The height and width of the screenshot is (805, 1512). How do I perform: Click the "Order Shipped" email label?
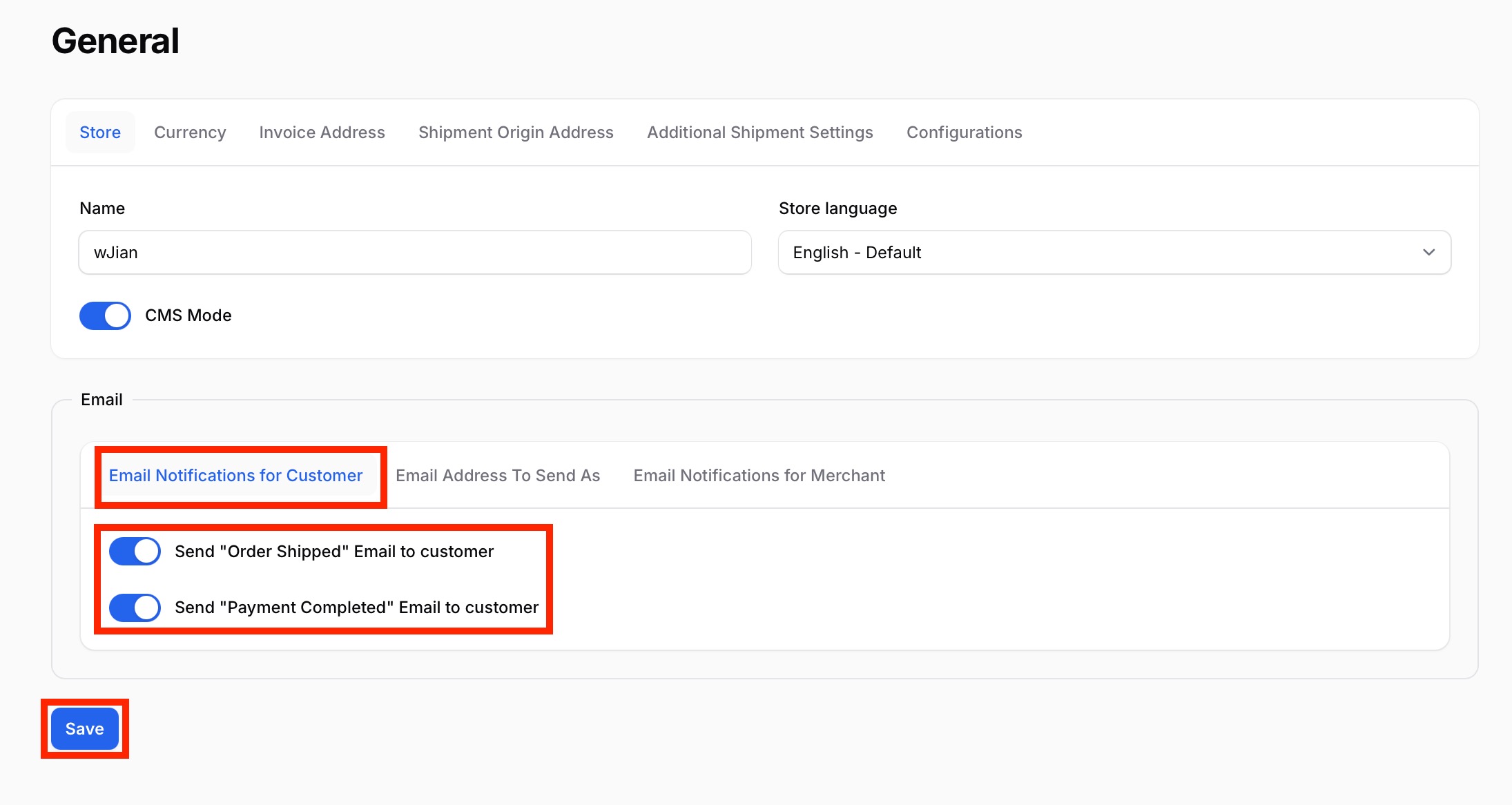[334, 552]
